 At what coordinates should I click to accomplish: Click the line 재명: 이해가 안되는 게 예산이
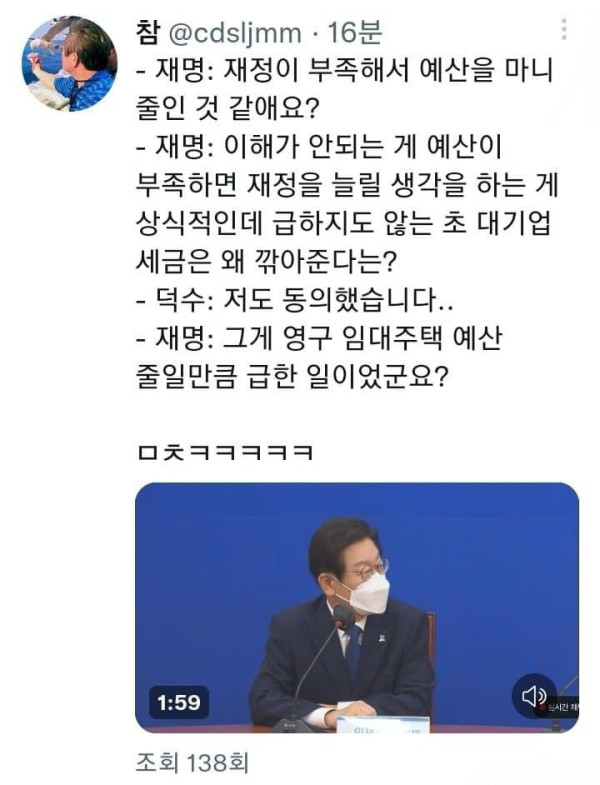pos(319,148)
